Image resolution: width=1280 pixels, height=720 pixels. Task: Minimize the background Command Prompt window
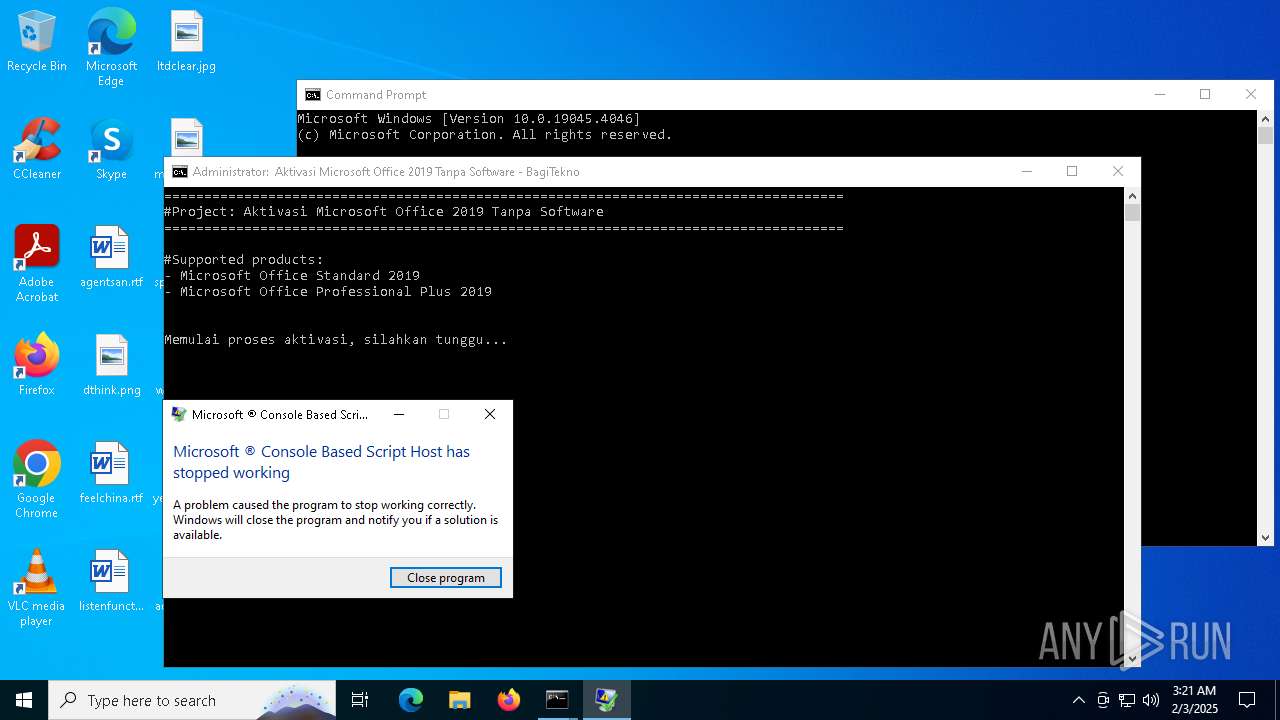coord(1159,95)
